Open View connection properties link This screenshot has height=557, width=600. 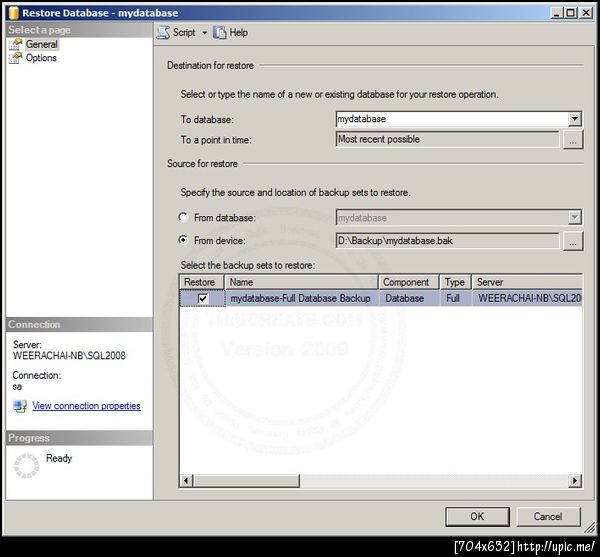(86, 406)
